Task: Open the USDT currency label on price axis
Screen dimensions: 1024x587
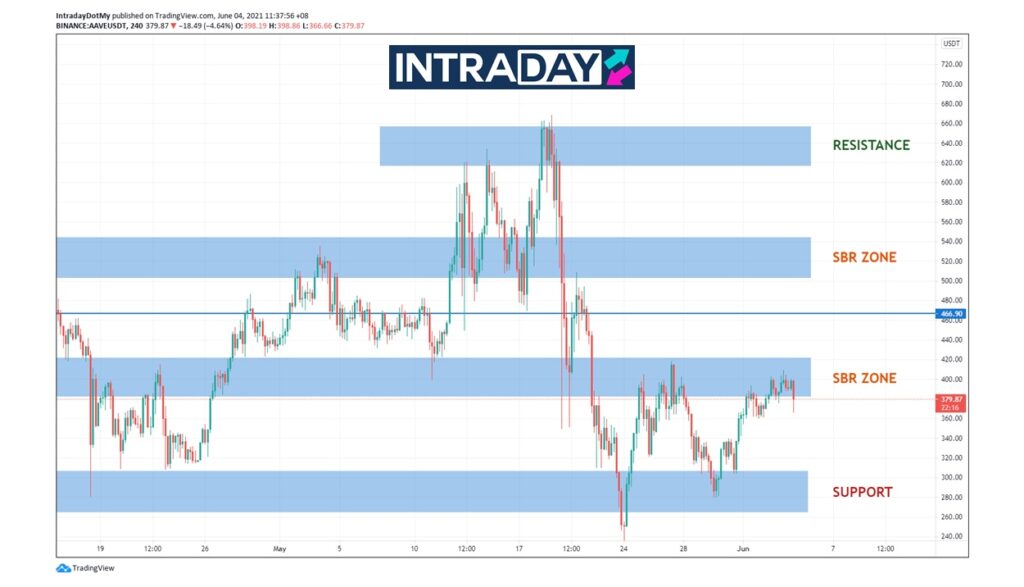Action: [951, 44]
